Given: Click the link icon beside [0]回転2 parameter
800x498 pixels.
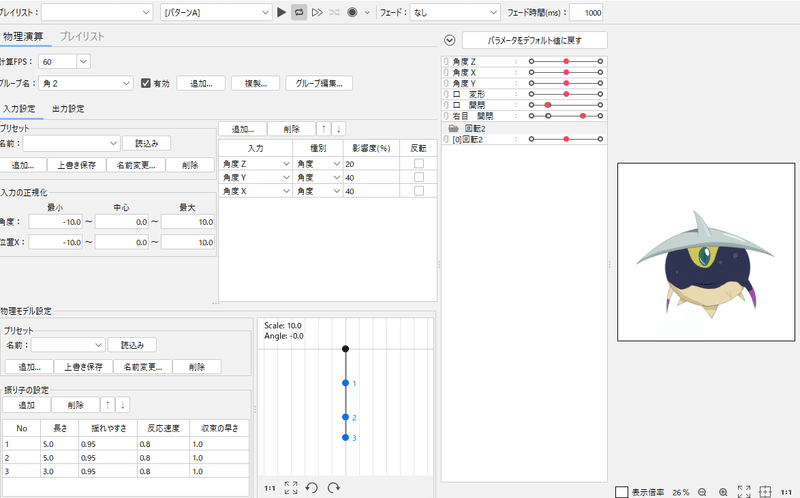Looking at the screenshot, I should pos(446,139).
